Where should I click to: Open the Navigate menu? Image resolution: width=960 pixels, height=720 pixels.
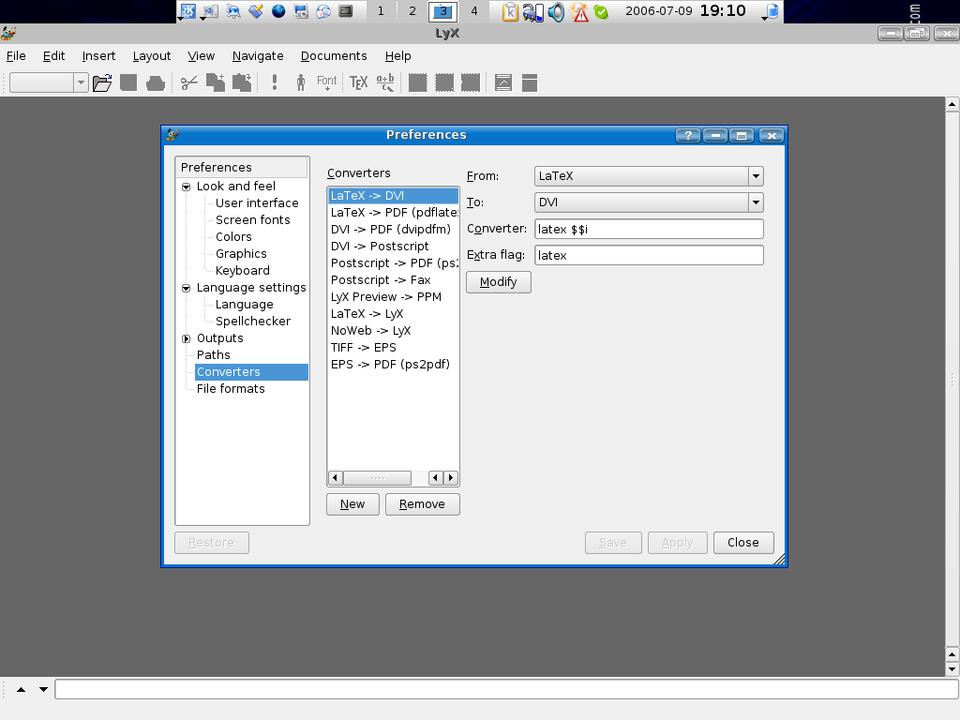[258, 56]
